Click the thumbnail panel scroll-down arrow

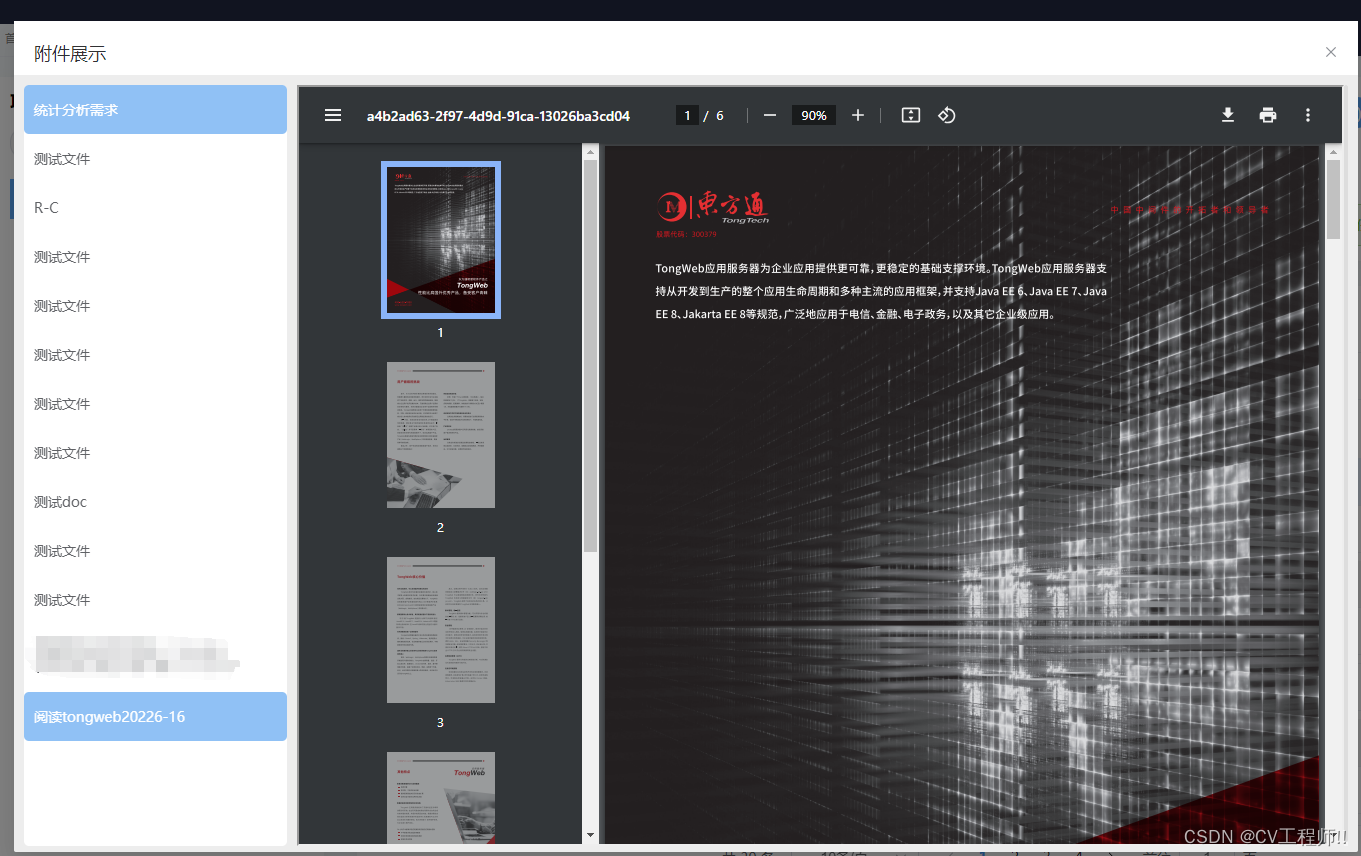click(x=590, y=835)
